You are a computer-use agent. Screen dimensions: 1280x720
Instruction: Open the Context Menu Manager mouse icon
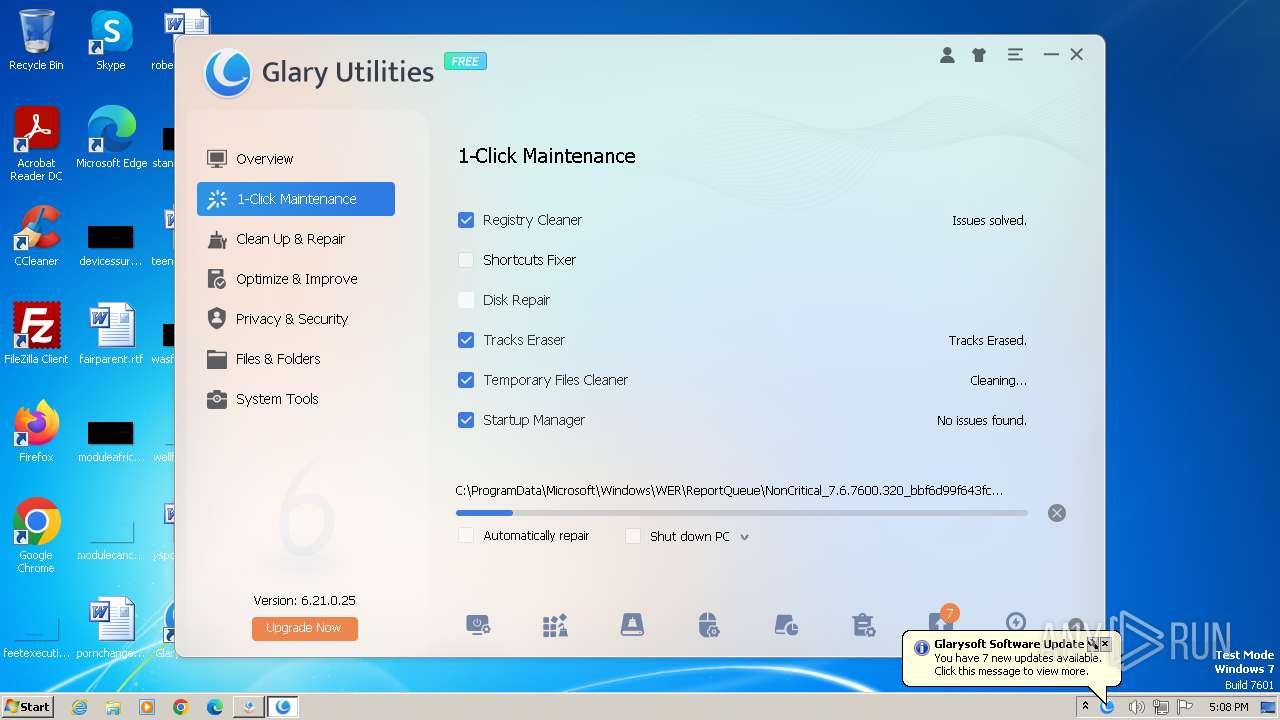[x=709, y=625]
